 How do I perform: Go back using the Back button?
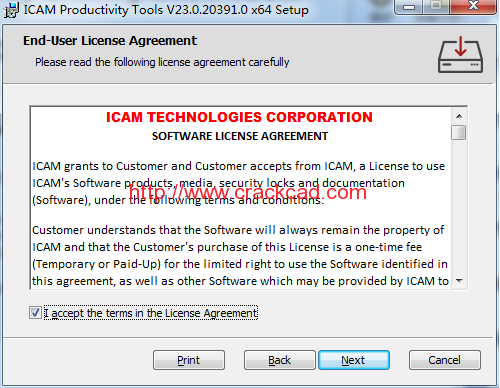280,360
